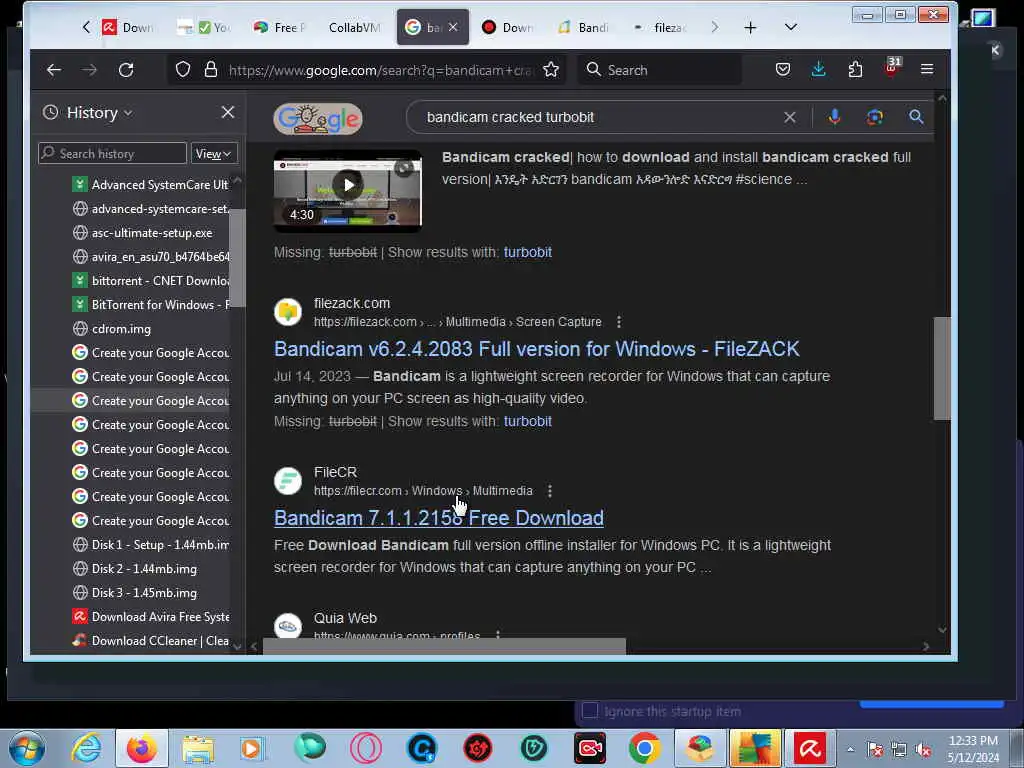The height and width of the screenshot is (768, 1024).
Task: Open the Opera browser taskbar icon
Action: coord(366,748)
